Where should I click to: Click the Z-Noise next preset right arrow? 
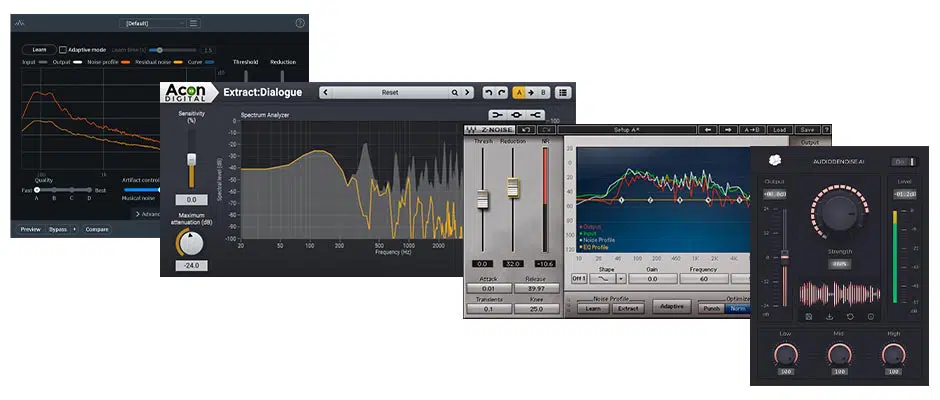[728, 130]
